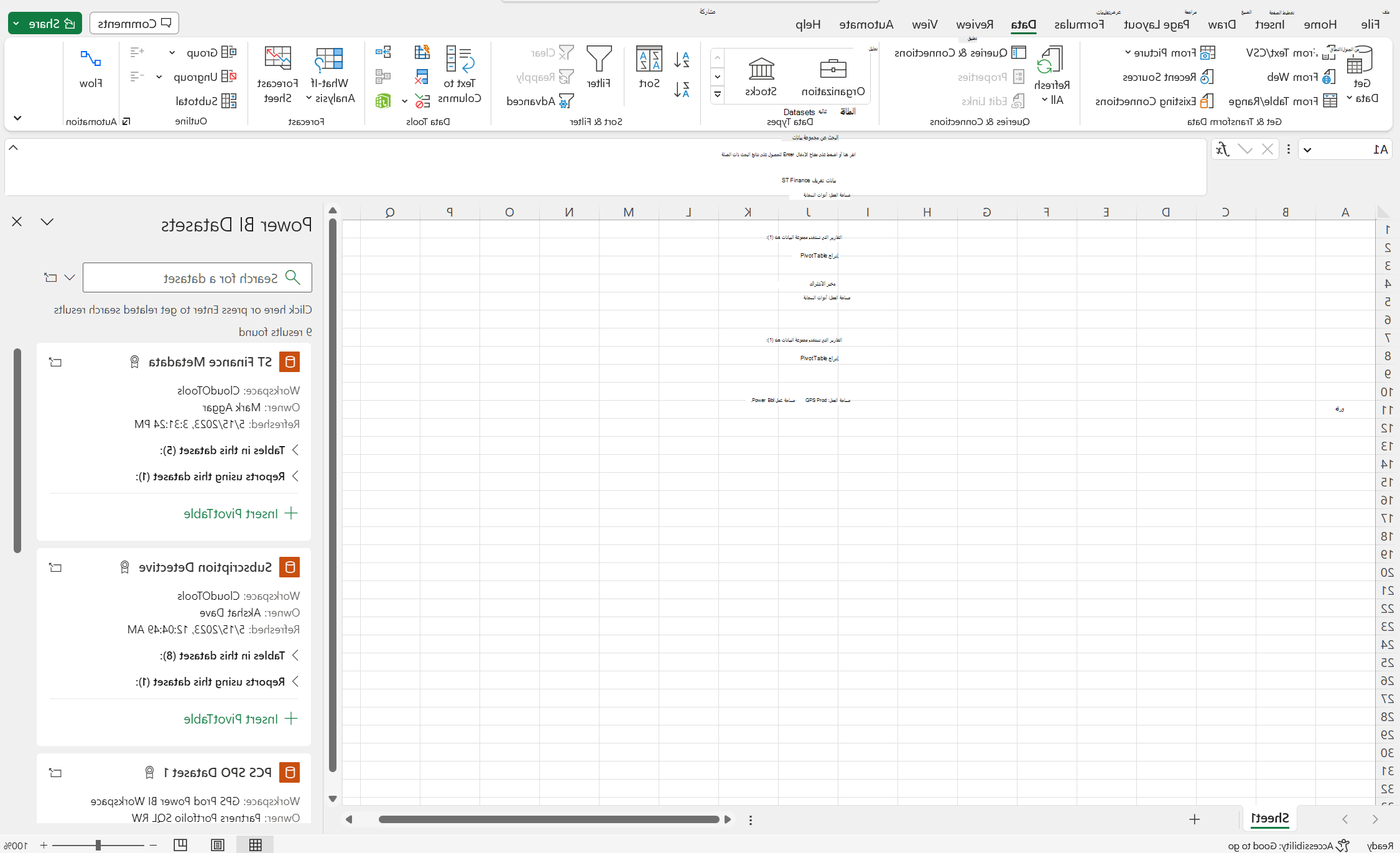
Task: Show Queries & Connections pane
Action: point(960,53)
